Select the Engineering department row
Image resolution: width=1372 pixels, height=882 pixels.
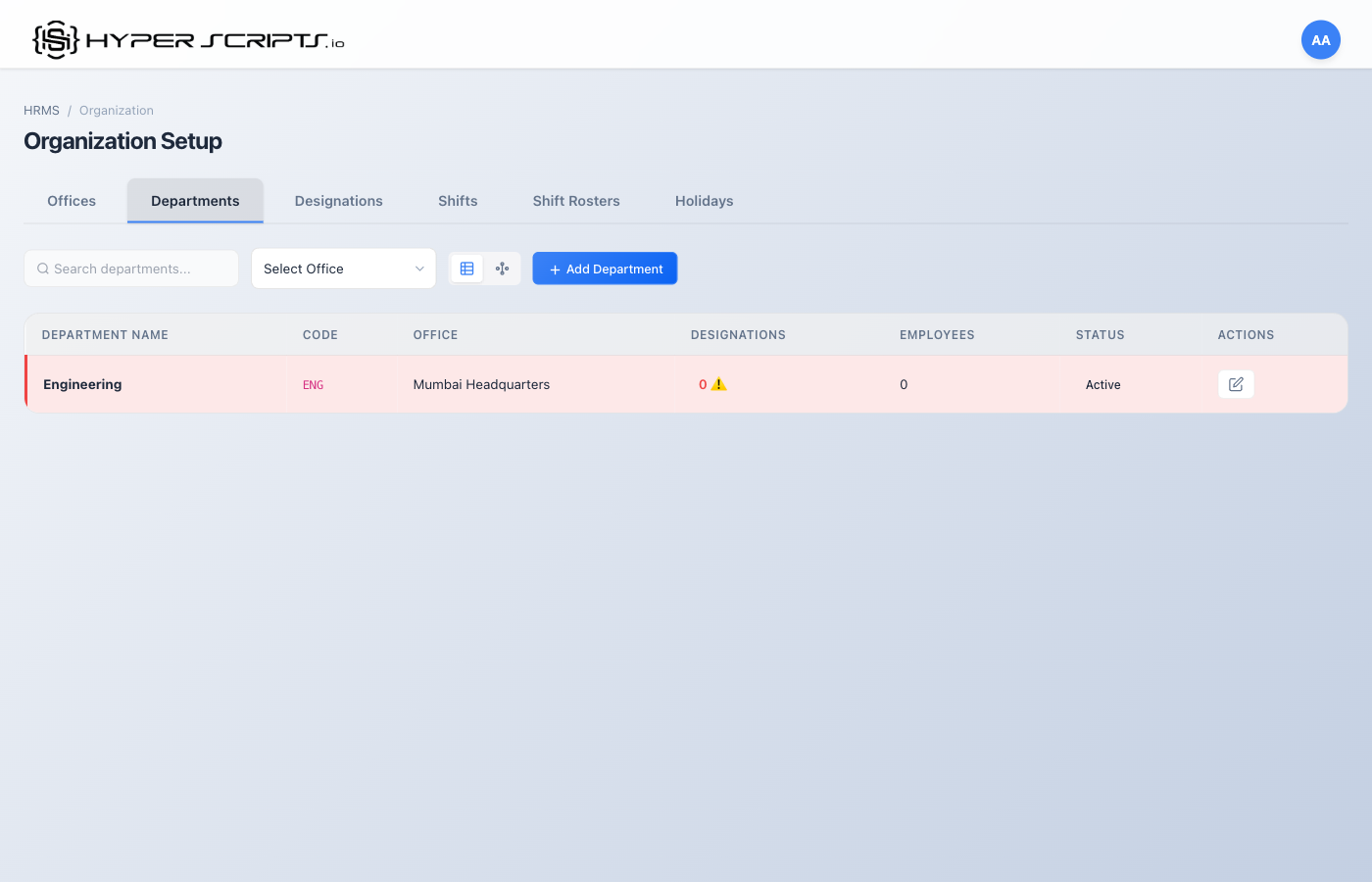82,384
